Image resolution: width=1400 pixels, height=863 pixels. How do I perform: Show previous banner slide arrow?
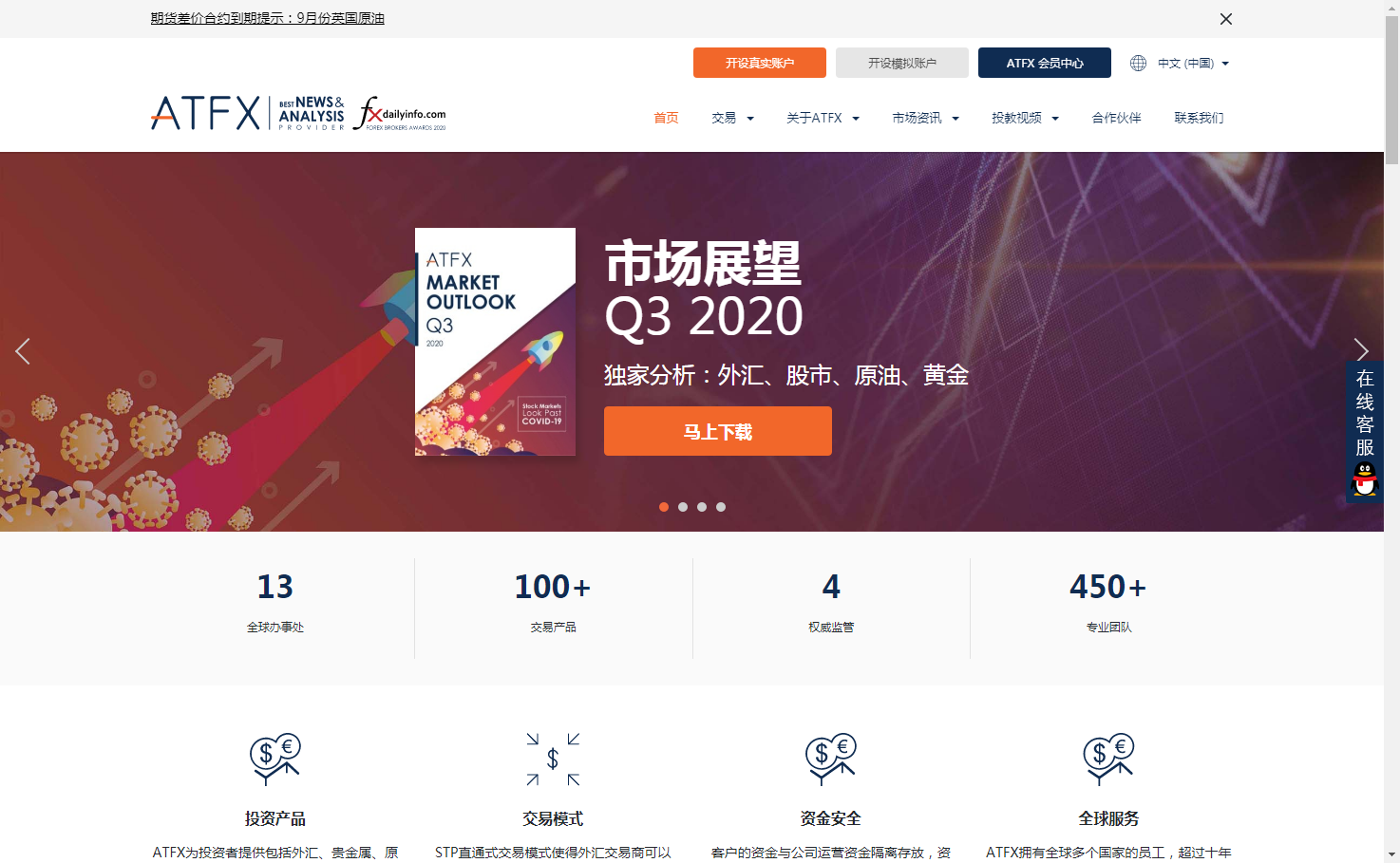[x=23, y=351]
